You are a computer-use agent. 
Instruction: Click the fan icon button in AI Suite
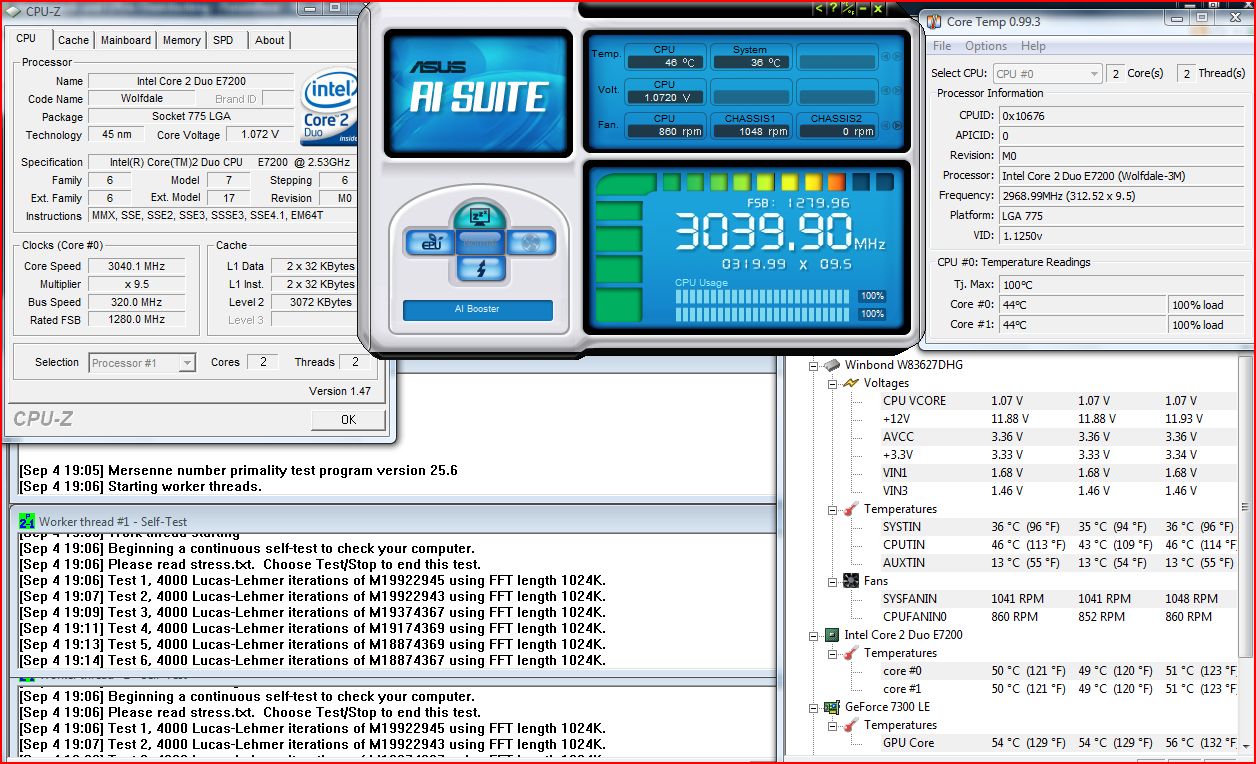click(532, 242)
